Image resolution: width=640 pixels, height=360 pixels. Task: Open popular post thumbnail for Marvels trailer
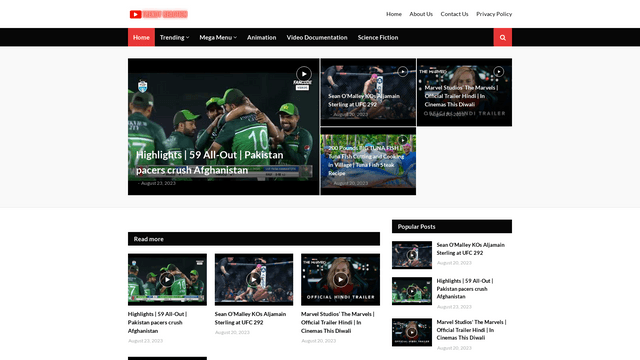coord(412,332)
